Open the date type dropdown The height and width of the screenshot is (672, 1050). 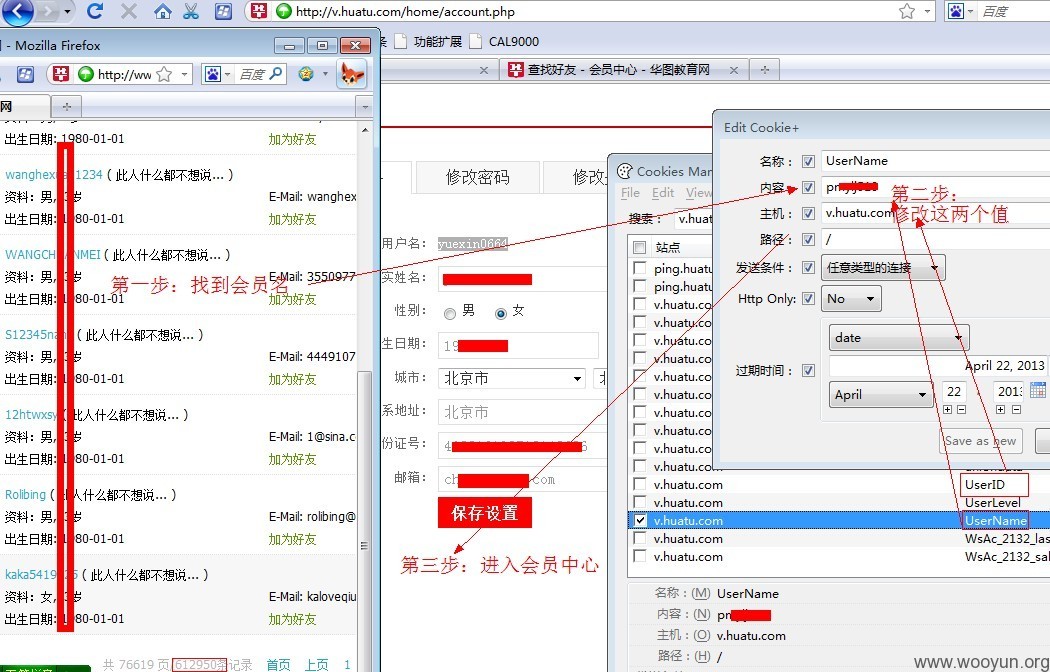point(899,337)
